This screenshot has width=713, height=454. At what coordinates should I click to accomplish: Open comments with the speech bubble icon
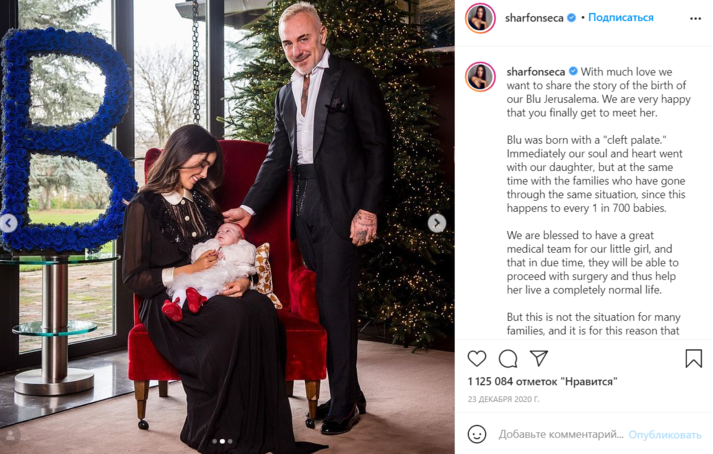point(507,358)
